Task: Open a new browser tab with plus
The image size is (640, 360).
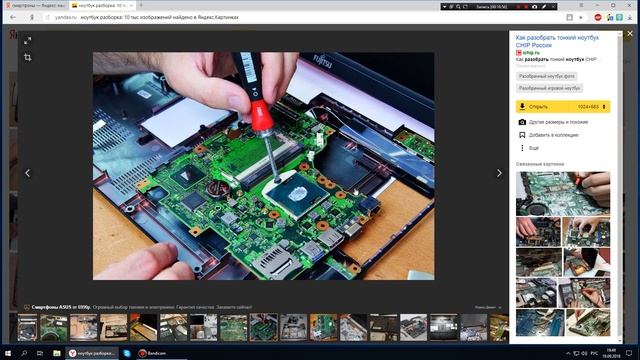Action: [141, 5]
